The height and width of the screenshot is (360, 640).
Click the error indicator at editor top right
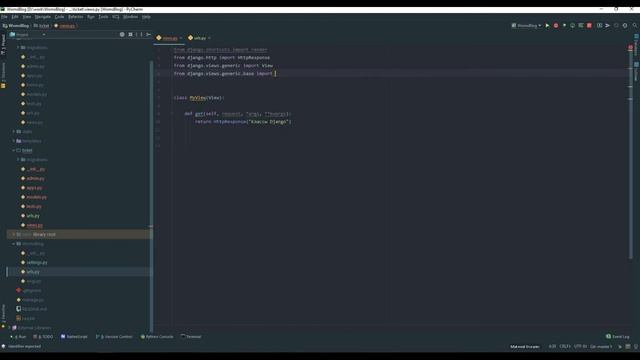630,48
